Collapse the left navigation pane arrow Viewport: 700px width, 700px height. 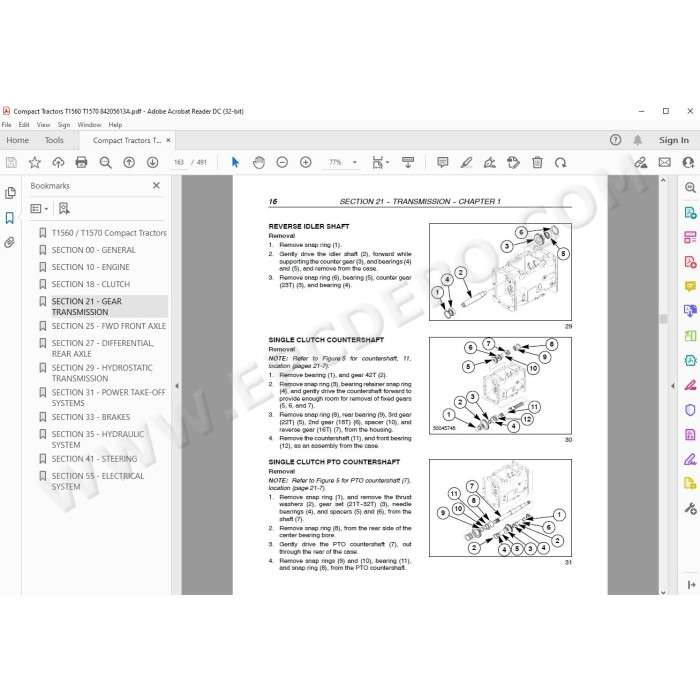click(x=177, y=386)
